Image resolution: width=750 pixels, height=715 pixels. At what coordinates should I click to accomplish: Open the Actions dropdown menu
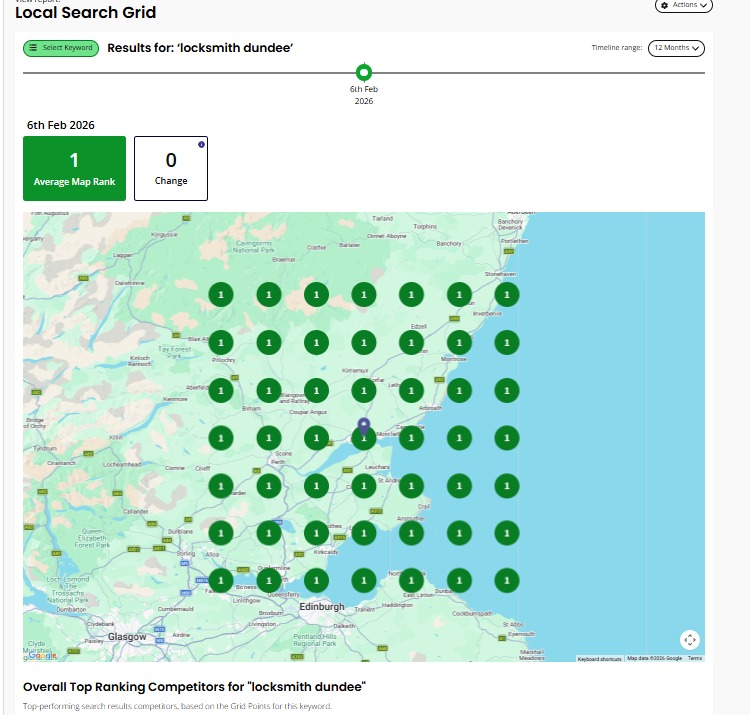pos(684,5)
